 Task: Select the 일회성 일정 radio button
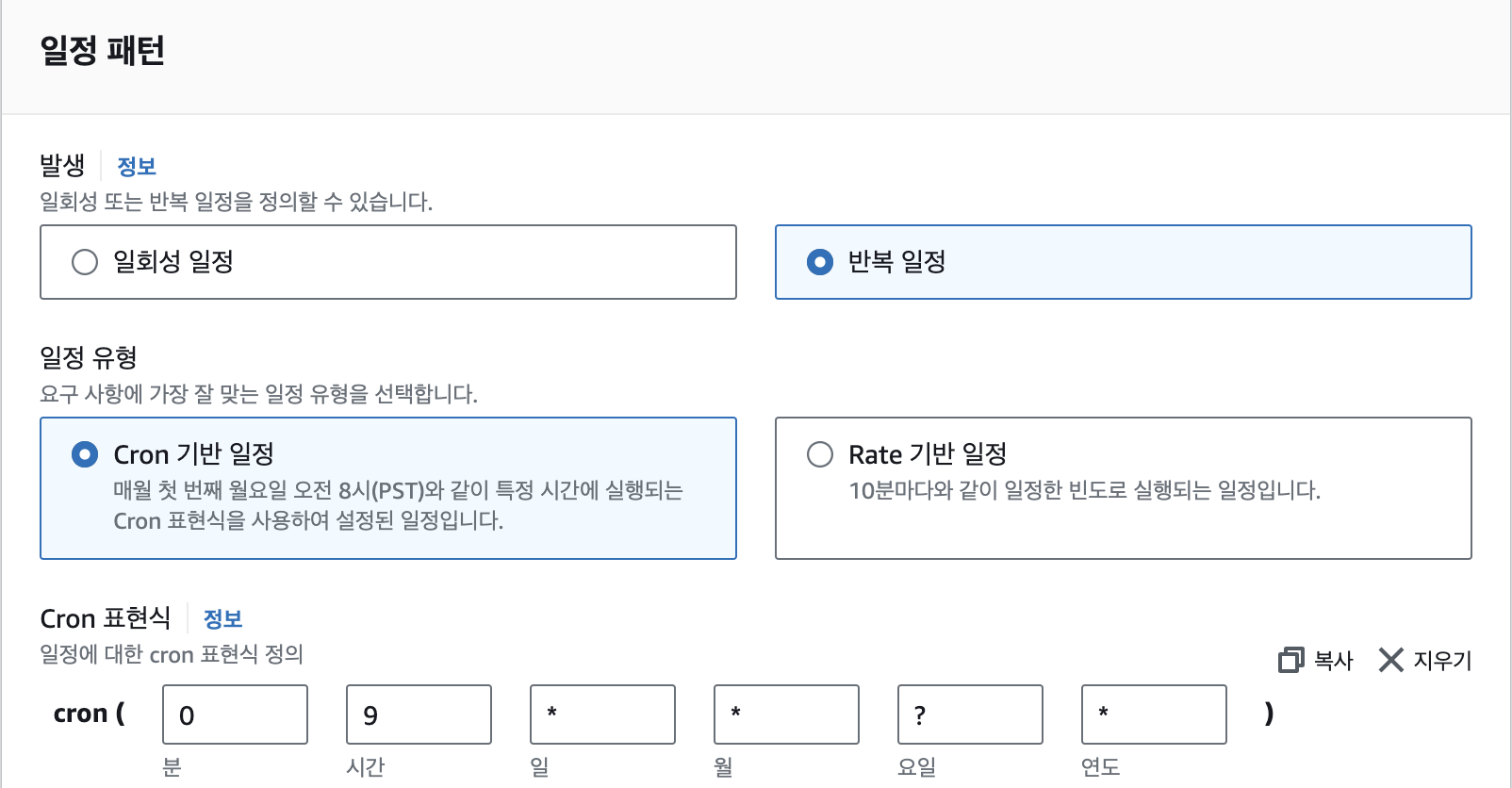(85, 262)
